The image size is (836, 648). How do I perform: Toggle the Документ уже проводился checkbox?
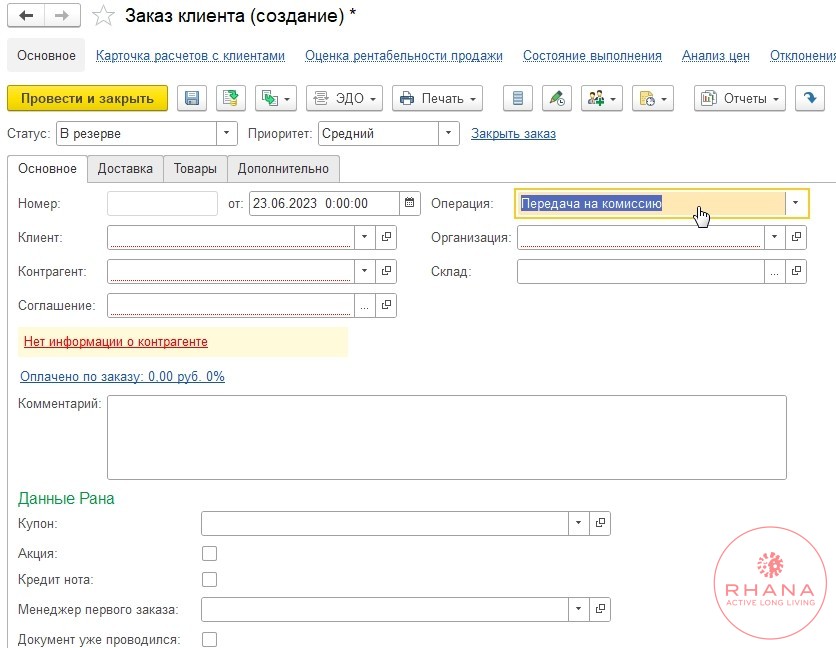[x=210, y=639]
